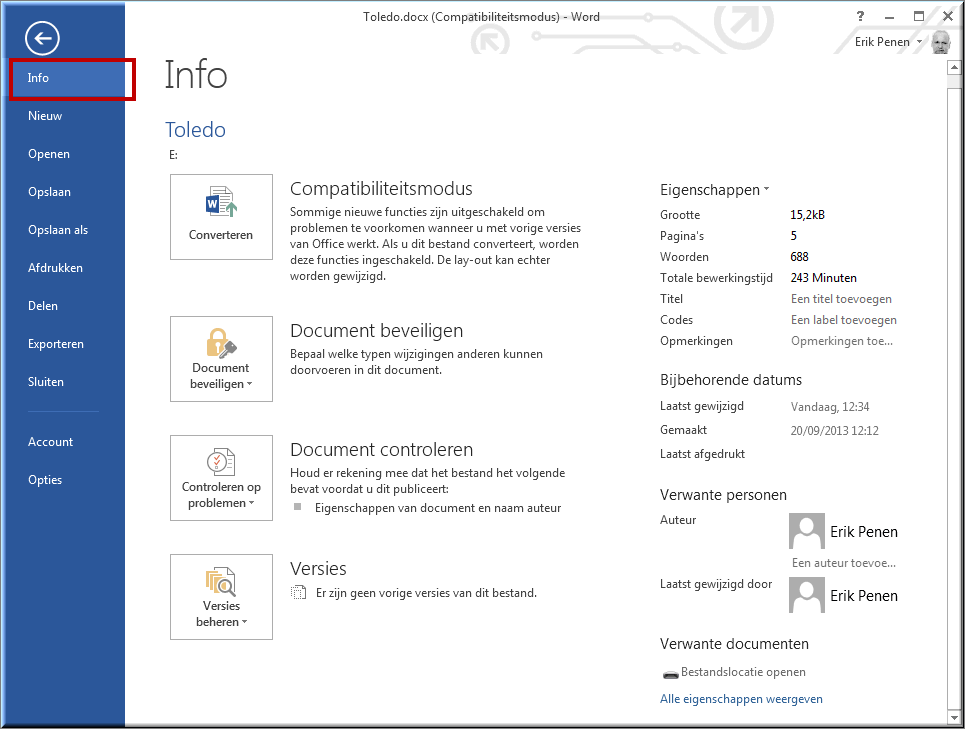Open the Opslaan als menu item
965x729 pixels.
click(x=58, y=230)
